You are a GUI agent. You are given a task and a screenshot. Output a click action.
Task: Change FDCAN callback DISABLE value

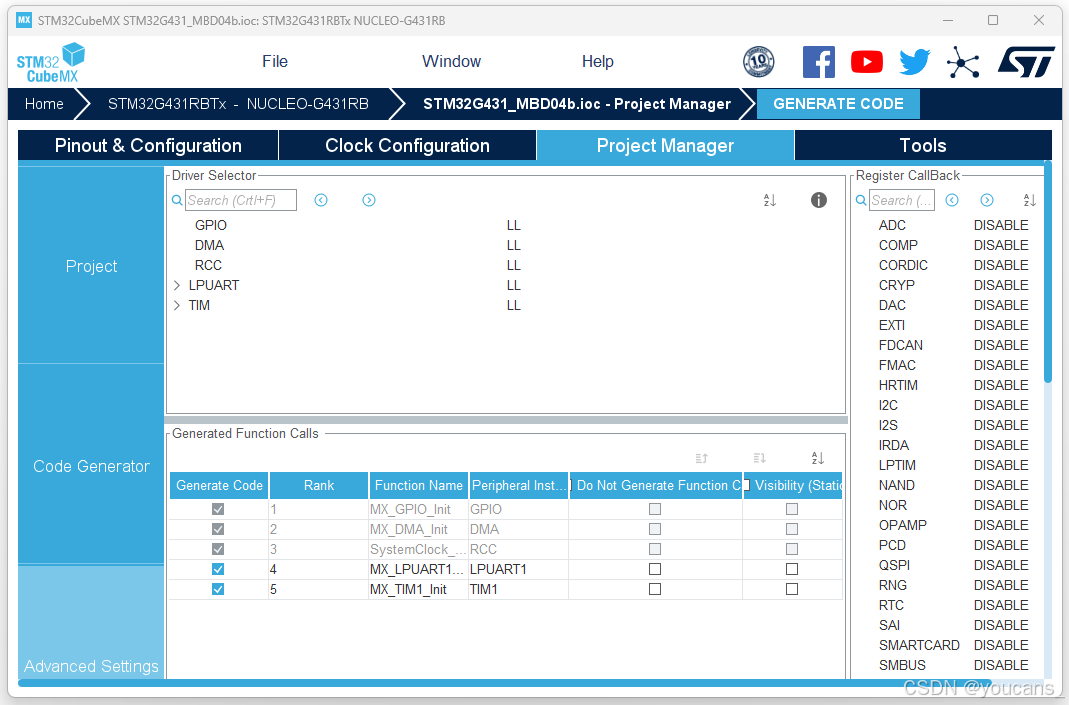pyautogui.click(x=1001, y=345)
